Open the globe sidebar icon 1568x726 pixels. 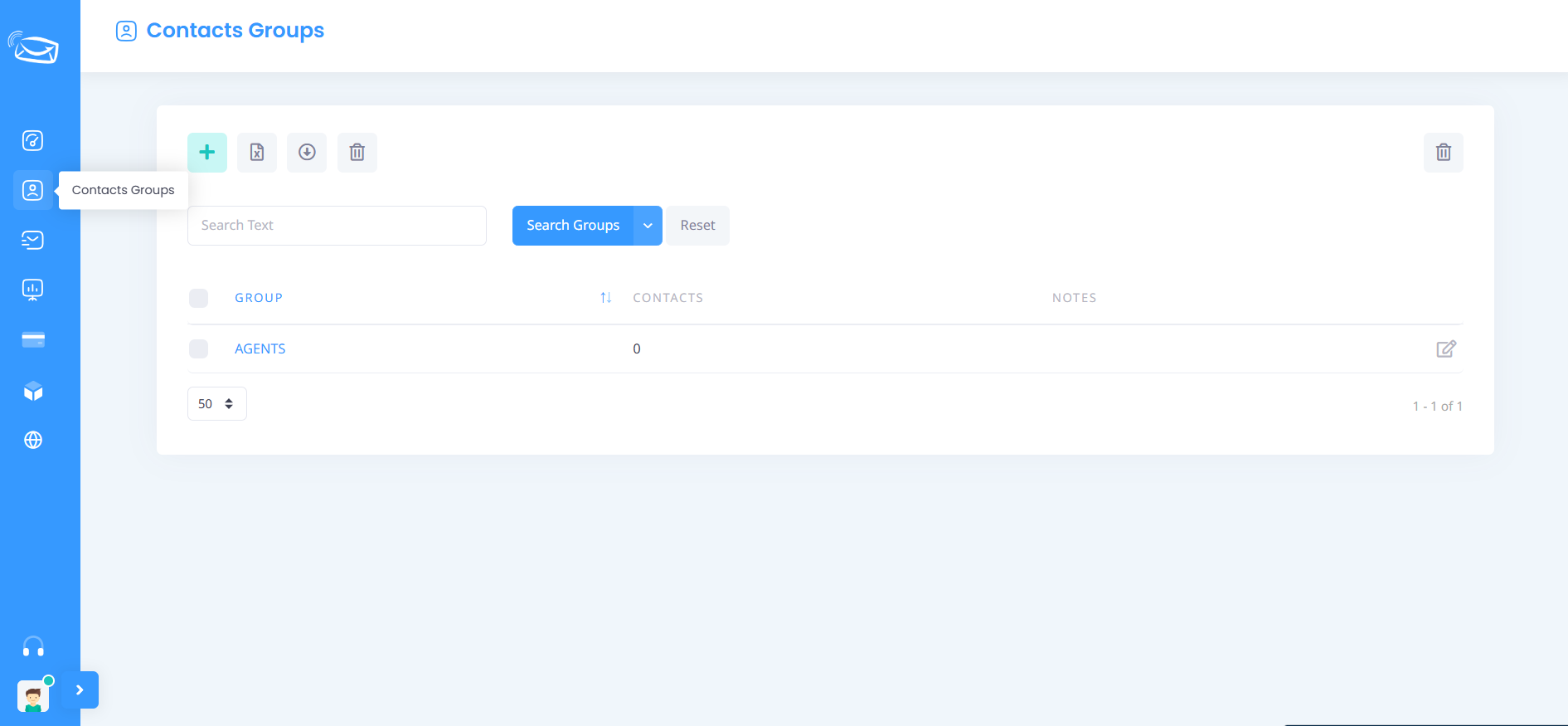coord(33,440)
